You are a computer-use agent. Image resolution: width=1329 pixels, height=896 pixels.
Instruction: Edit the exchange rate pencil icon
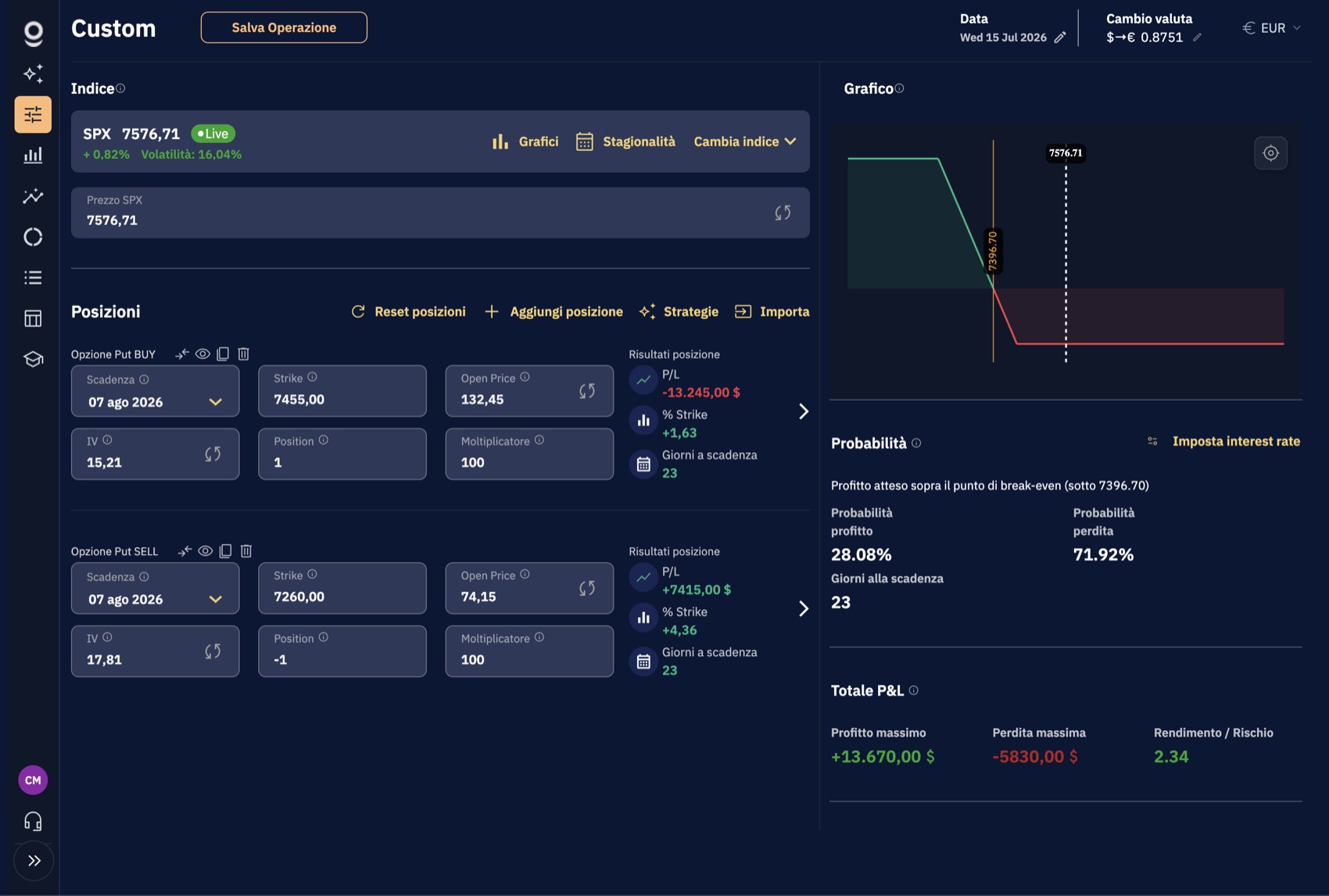coord(1197,38)
